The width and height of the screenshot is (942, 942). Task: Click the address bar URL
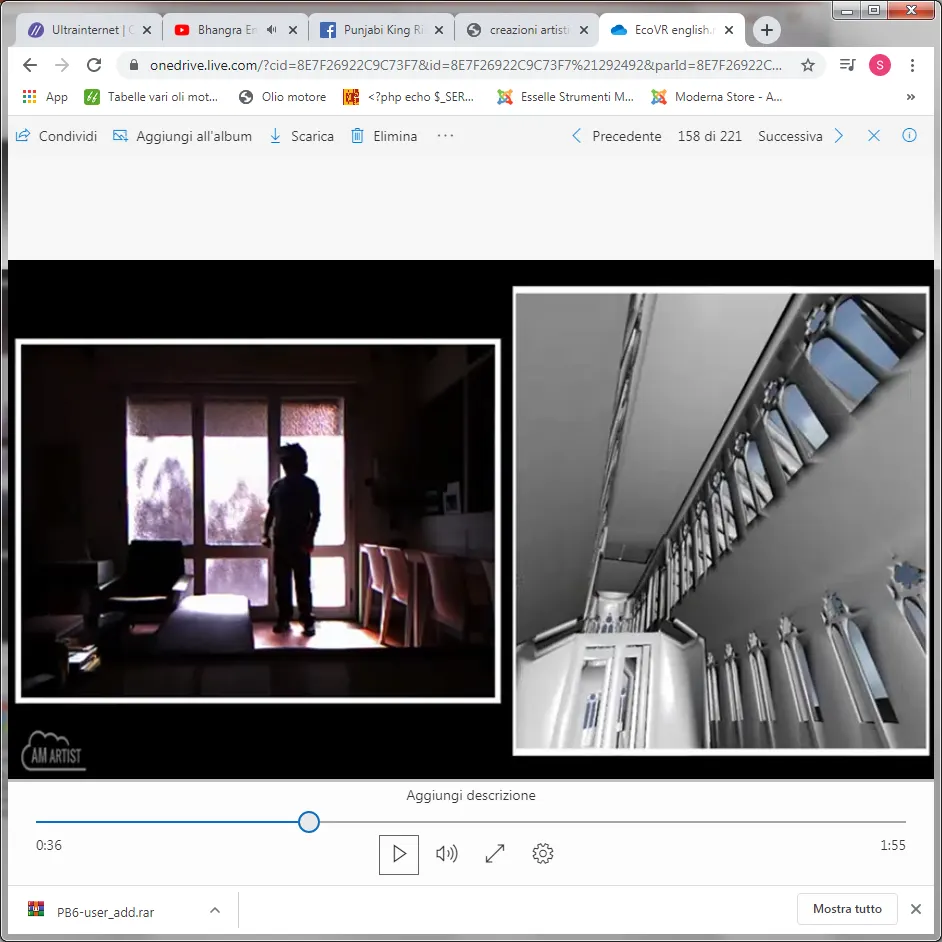(466, 65)
